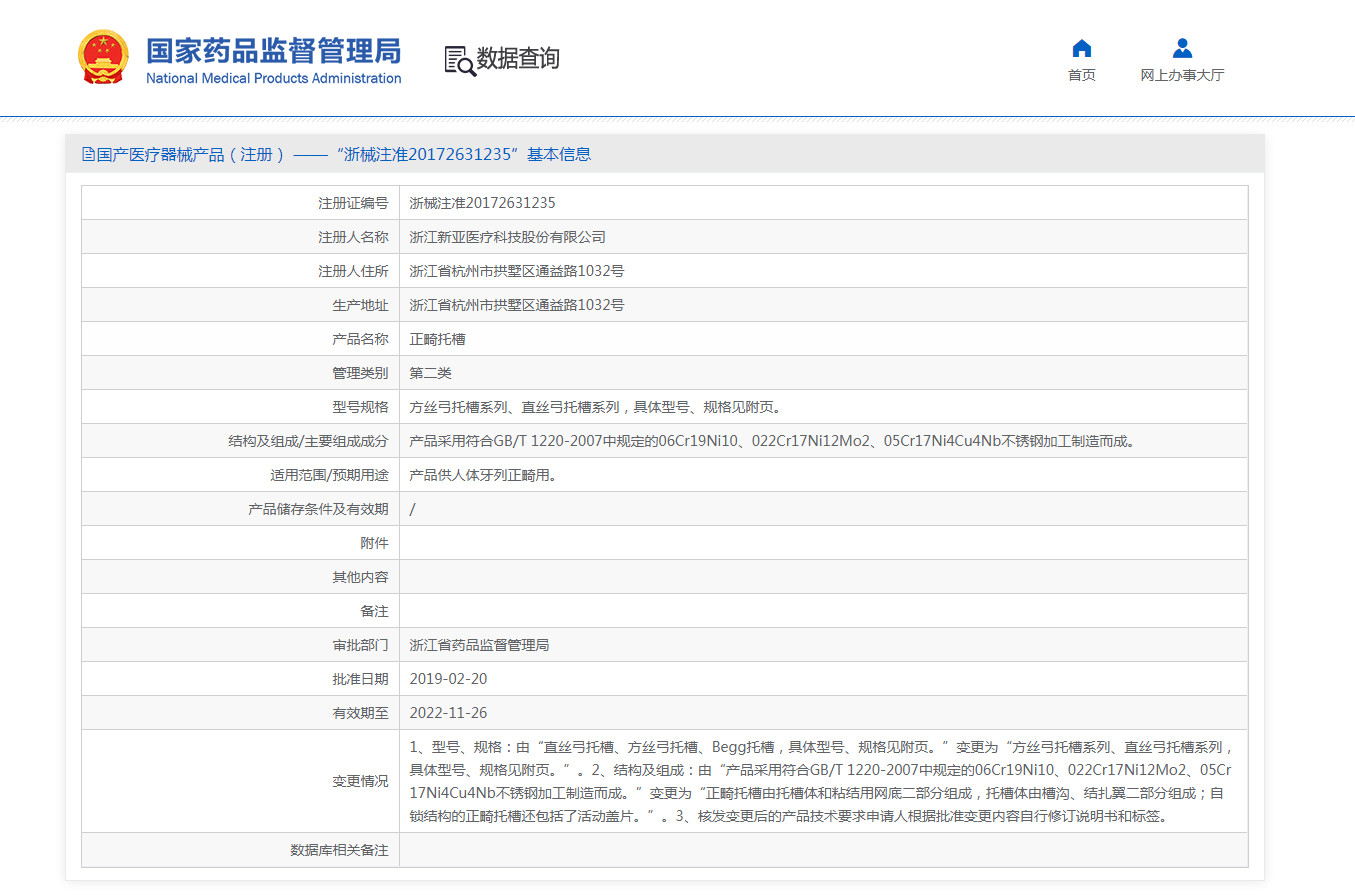Click expiry date 2022-11-26
Viewport: 1355px width, 895px height.
click(449, 713)
